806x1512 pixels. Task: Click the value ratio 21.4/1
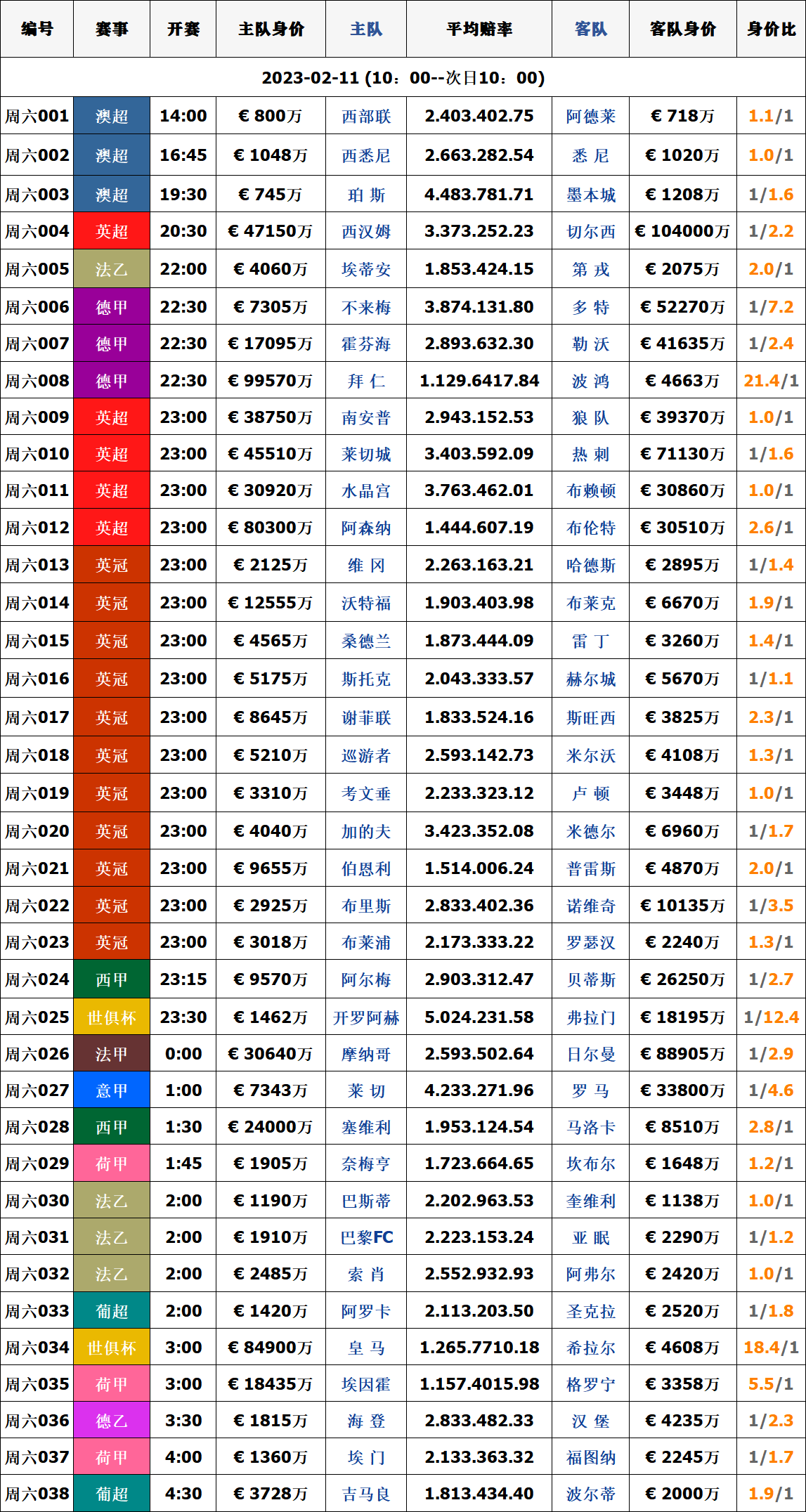coord(771,381)
